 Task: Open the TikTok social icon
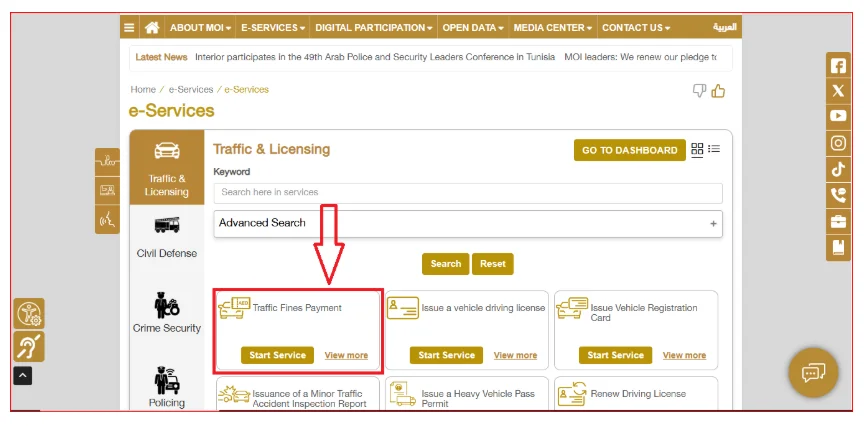[x=838, y=169]
